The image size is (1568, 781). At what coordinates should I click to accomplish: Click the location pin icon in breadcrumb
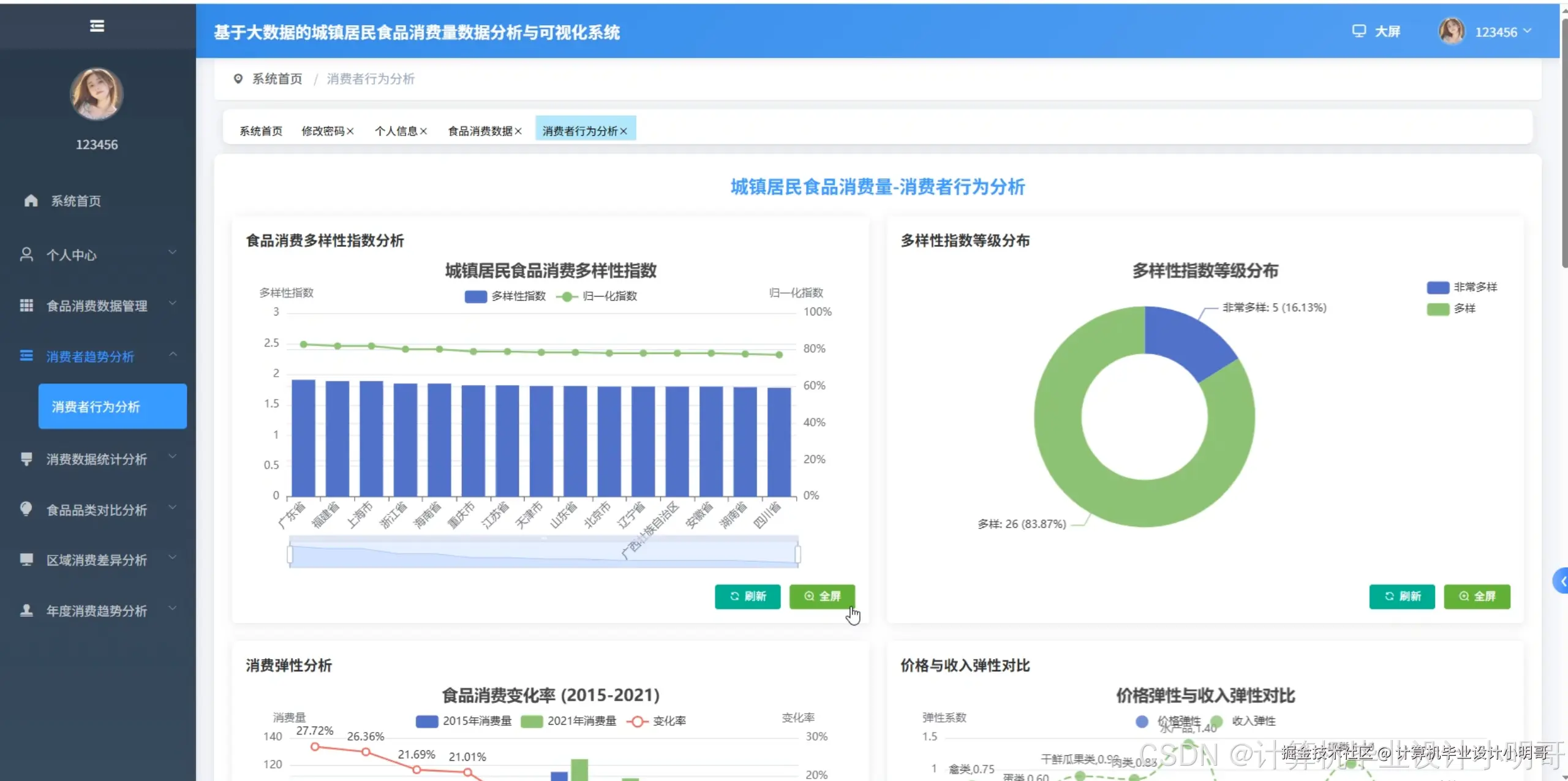coord(238,78)
